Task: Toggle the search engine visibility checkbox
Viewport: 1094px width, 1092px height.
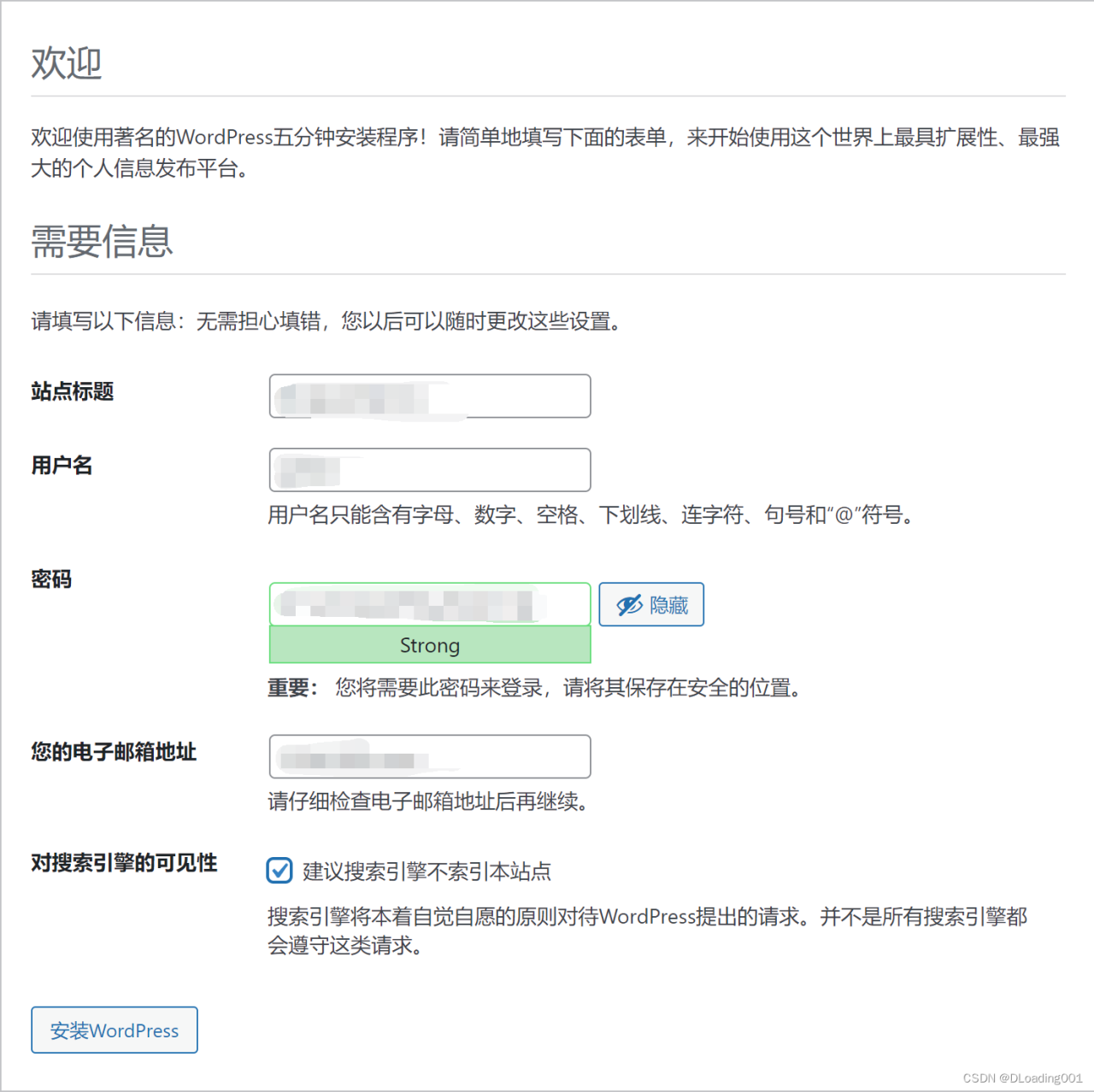Action: click(x=279, y=871)
